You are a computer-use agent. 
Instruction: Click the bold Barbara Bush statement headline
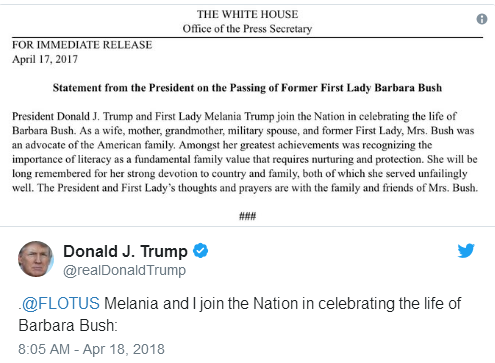247,88
